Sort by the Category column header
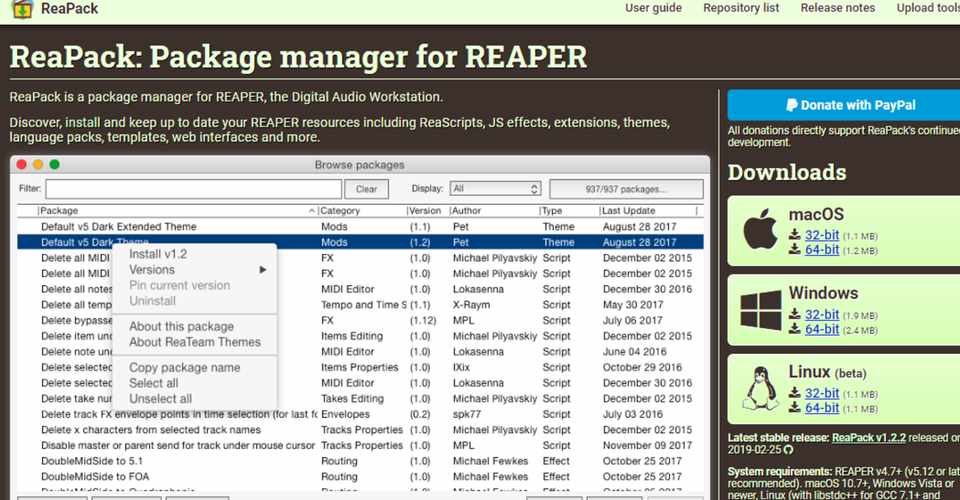The width and height of the screenshot is (960, 500). pos(361,211)
